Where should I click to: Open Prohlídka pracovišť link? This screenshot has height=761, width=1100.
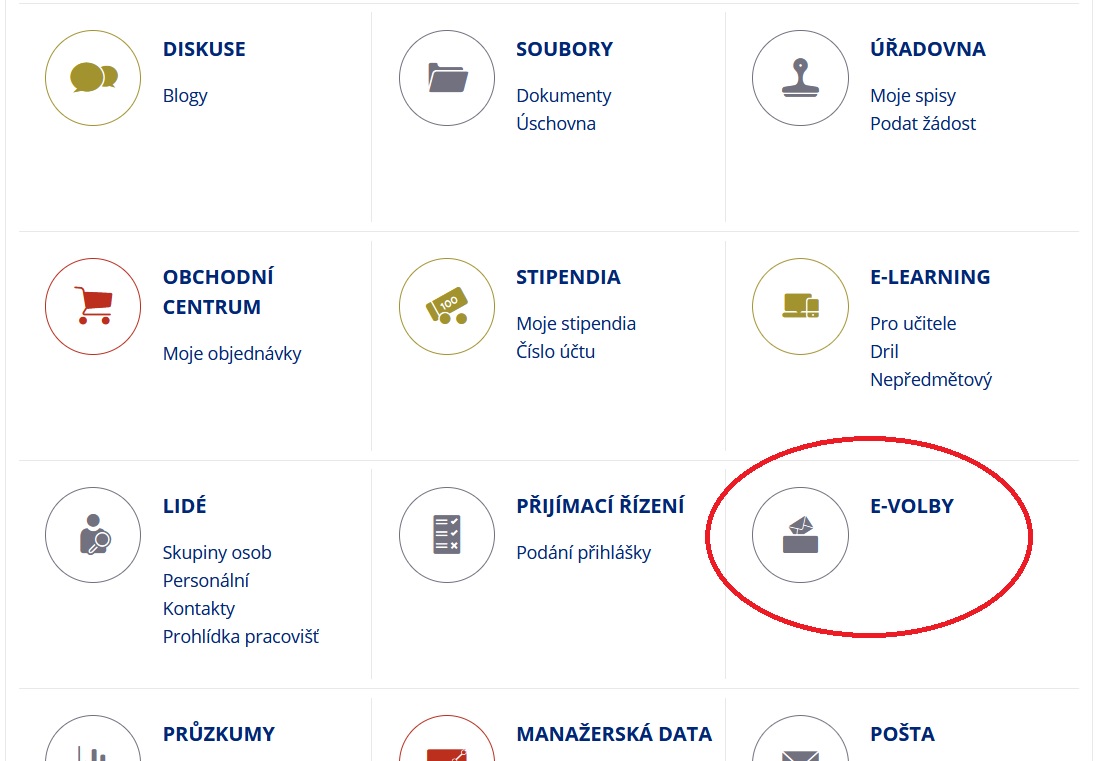point(240,636)
